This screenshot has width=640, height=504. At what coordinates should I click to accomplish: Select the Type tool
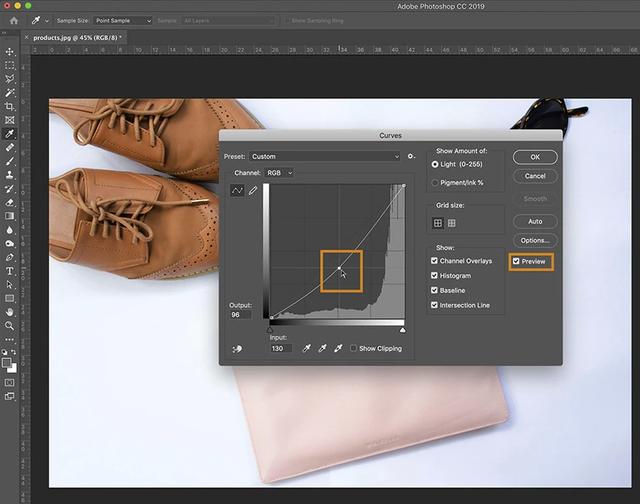[x=9, y=271]
